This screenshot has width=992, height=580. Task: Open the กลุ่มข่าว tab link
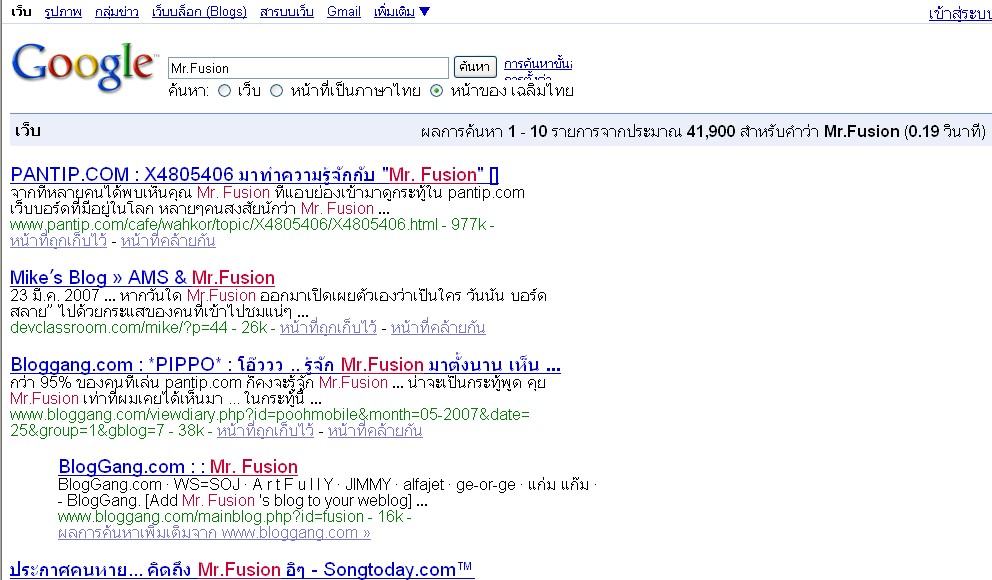click(116, 12)
